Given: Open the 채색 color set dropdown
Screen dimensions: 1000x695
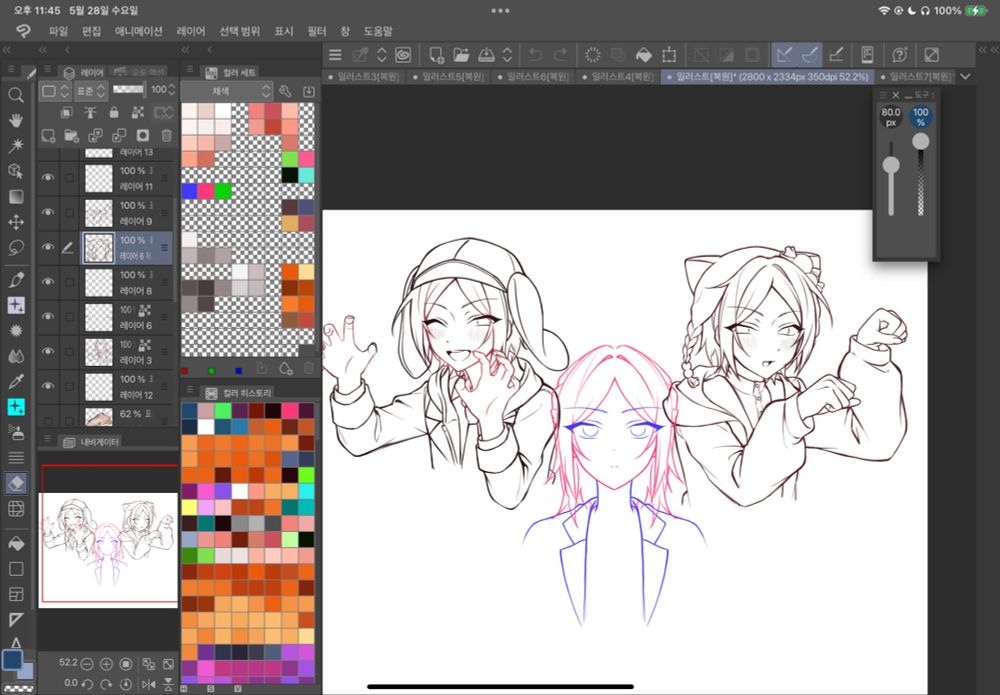Looking at the screenshot, I should pyautogui.click(x=229, y=91).
